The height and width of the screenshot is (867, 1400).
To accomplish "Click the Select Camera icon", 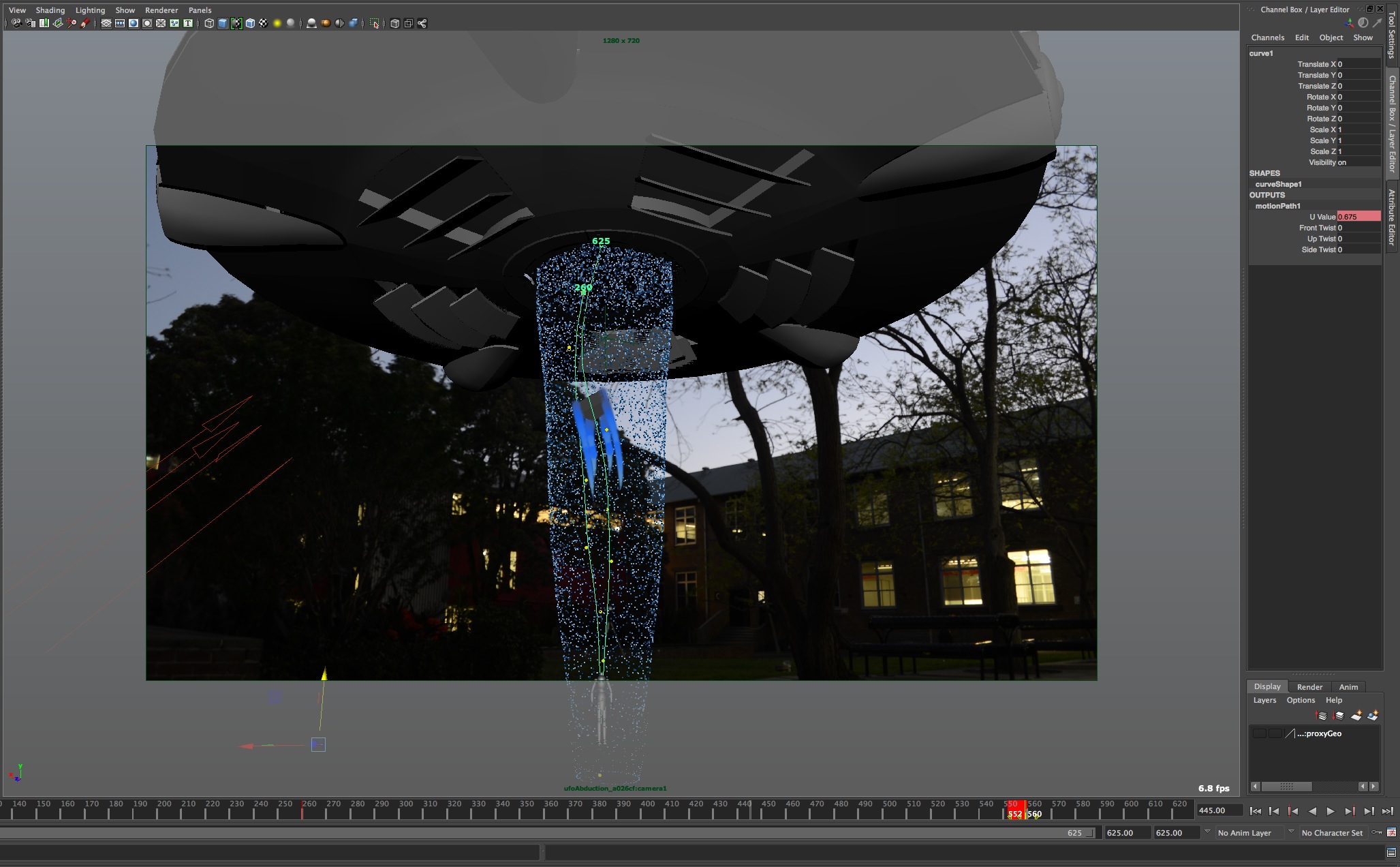I will (16, 23).
